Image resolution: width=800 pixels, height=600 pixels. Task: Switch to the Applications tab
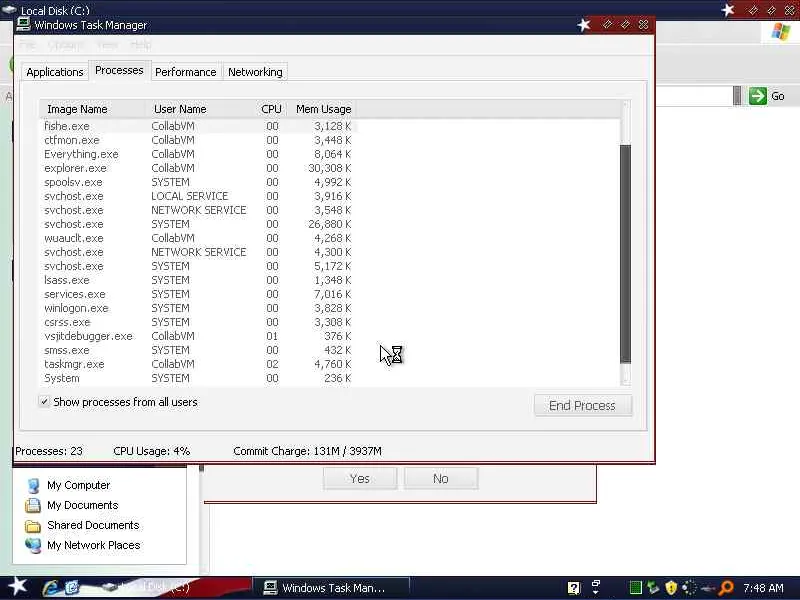click(x=55, y=72)
